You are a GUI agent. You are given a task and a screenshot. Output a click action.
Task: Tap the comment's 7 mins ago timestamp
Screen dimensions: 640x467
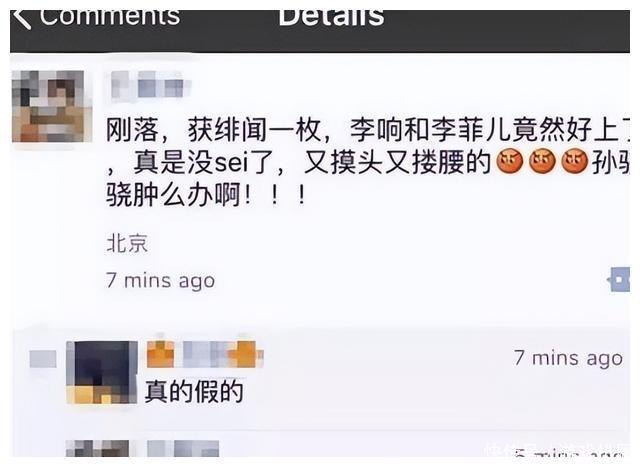click(x=569, y=358)
